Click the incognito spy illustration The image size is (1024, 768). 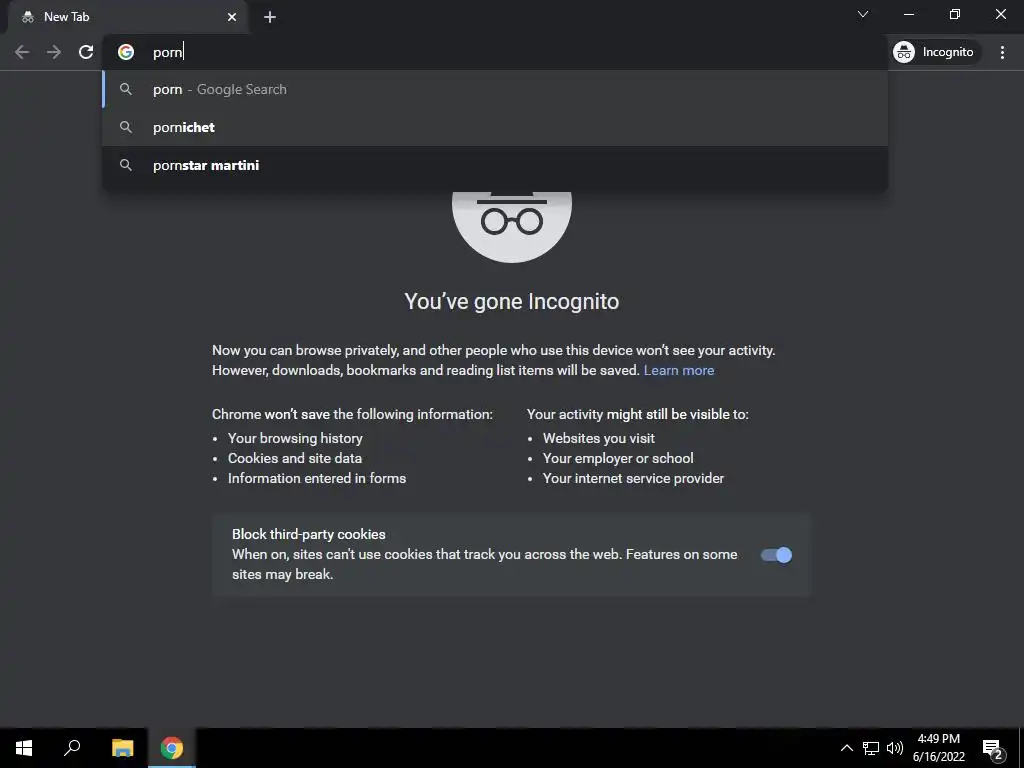[512, 225]
